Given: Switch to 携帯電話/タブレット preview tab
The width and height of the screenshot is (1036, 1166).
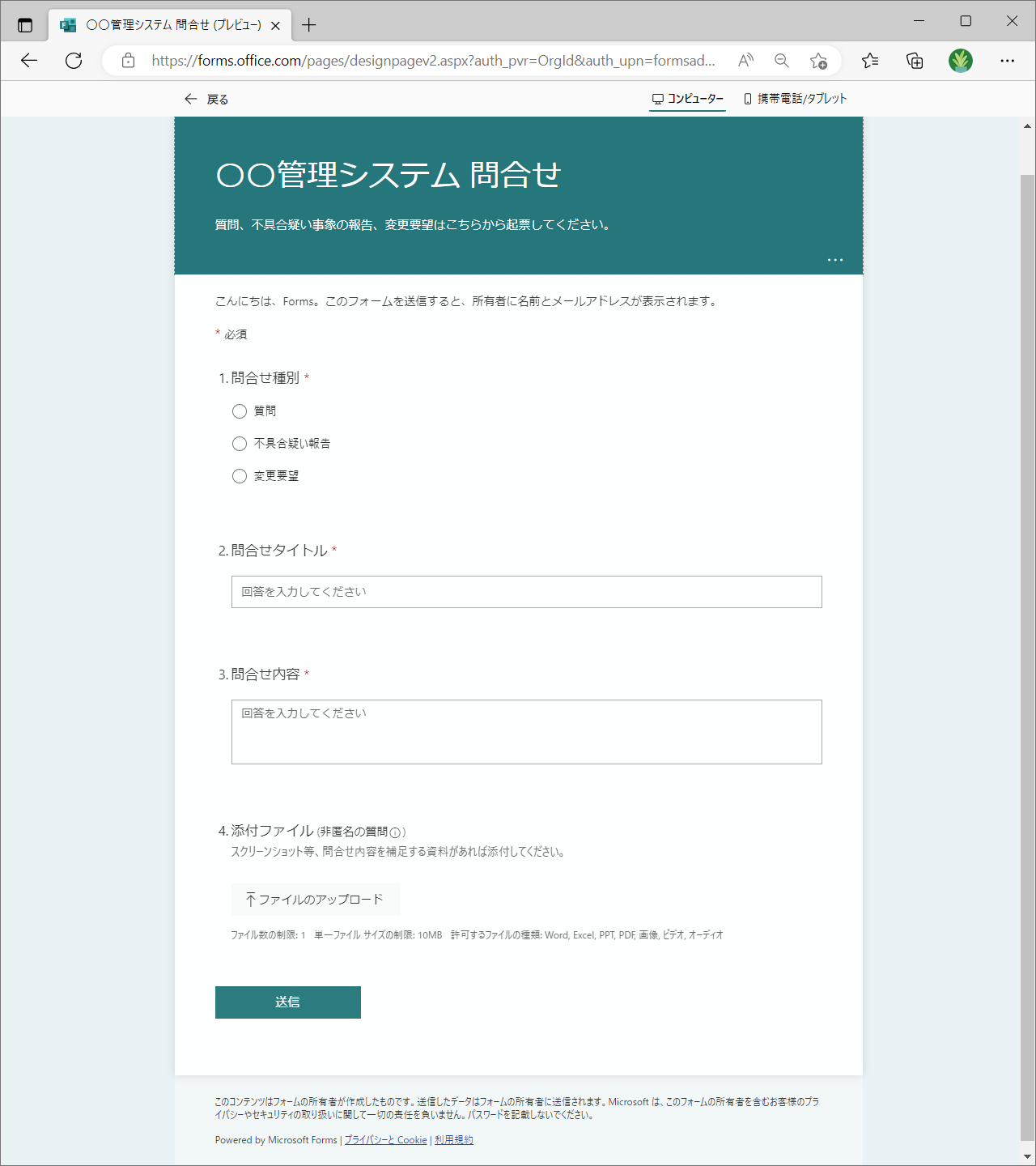Looking at the screenshot, I should (795, 99).
